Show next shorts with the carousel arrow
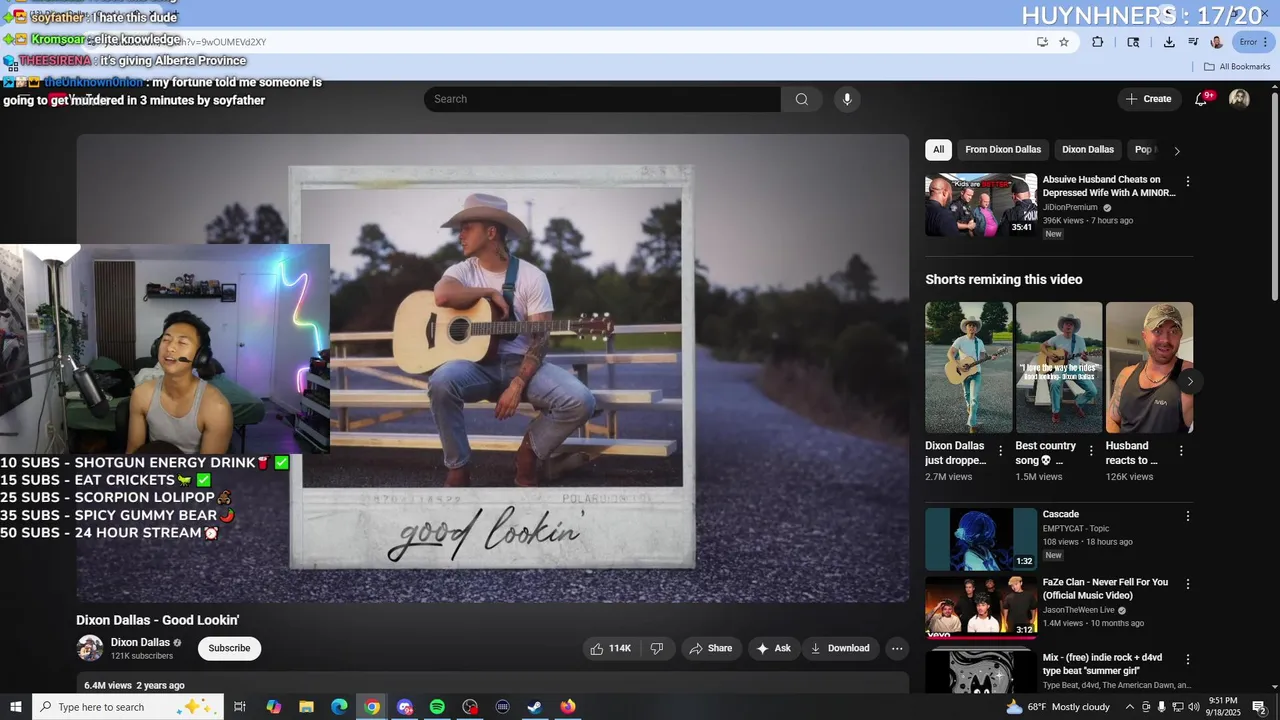This screenshot has width=1280, height=720. (x=1190, y=382)
